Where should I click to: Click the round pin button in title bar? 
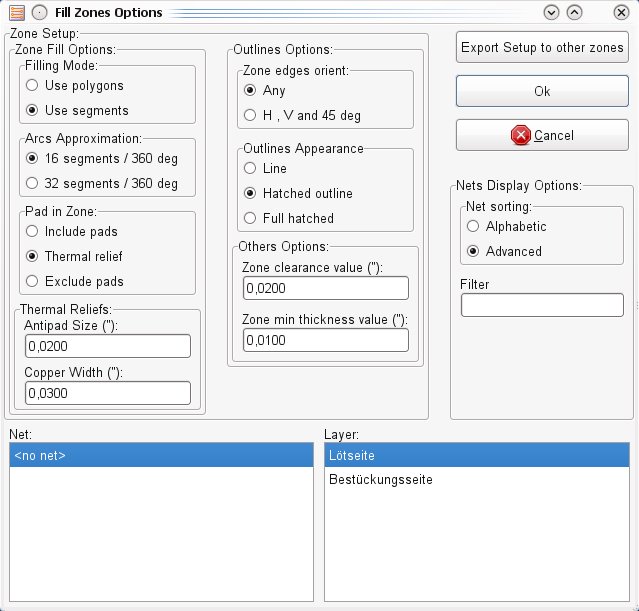(x=40, y=13)
